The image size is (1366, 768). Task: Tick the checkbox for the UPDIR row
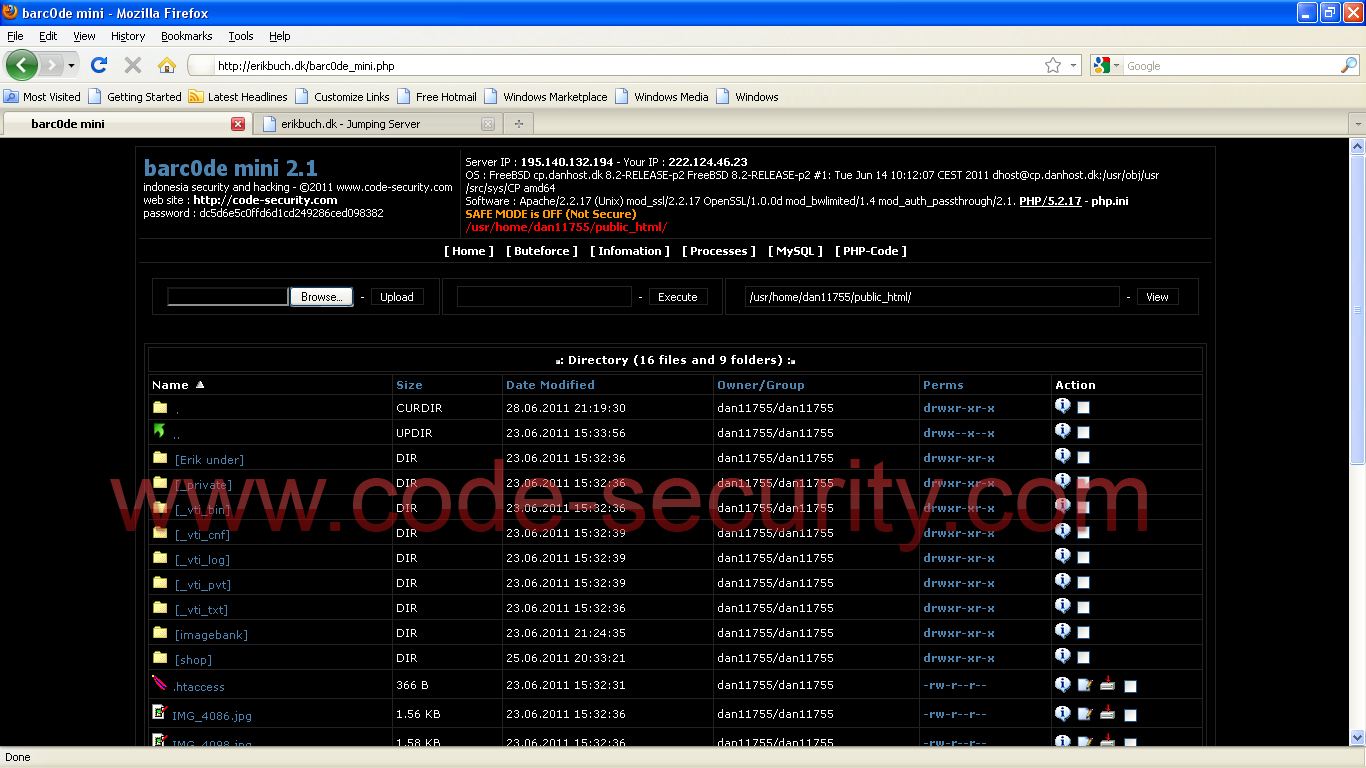[x=1084, y=433]
